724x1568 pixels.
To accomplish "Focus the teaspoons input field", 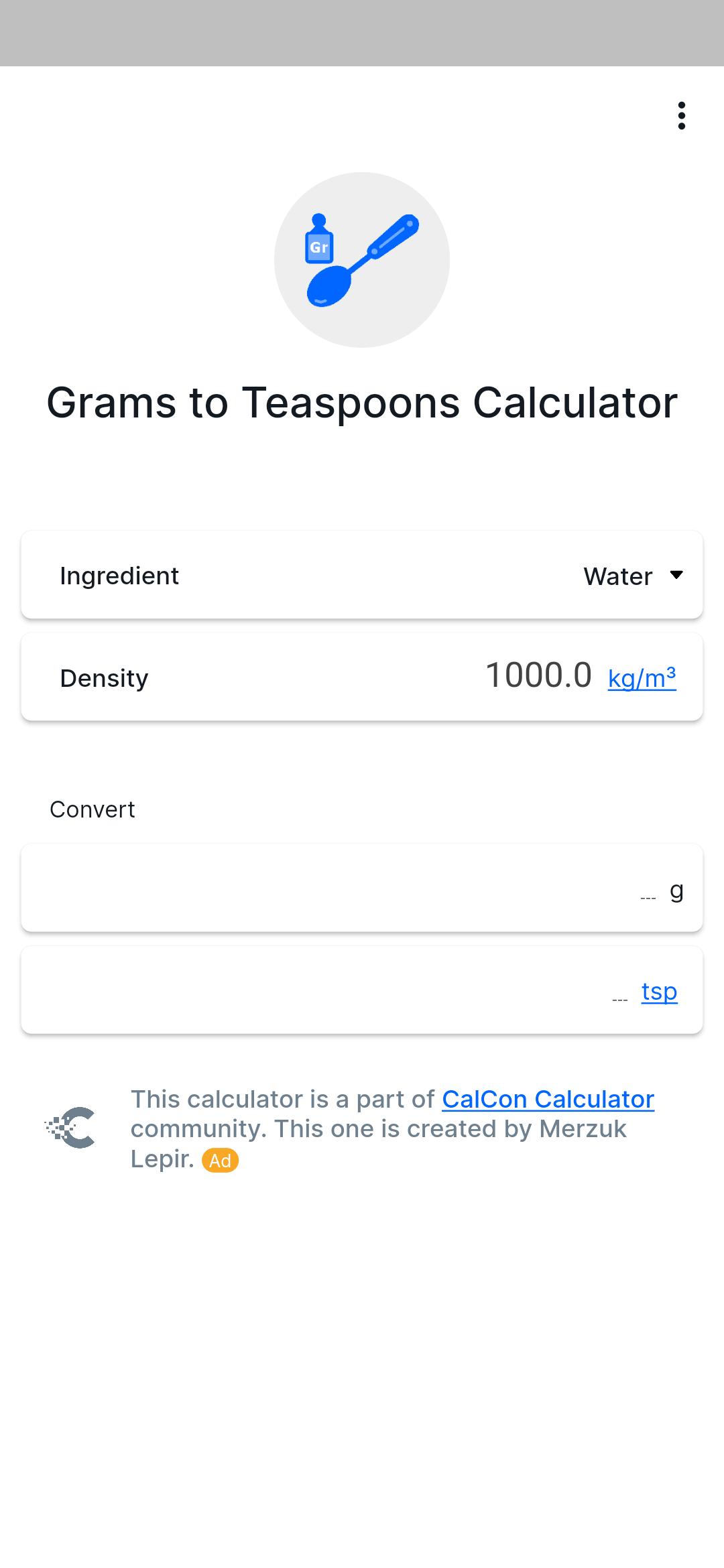I will coord(362,990).
